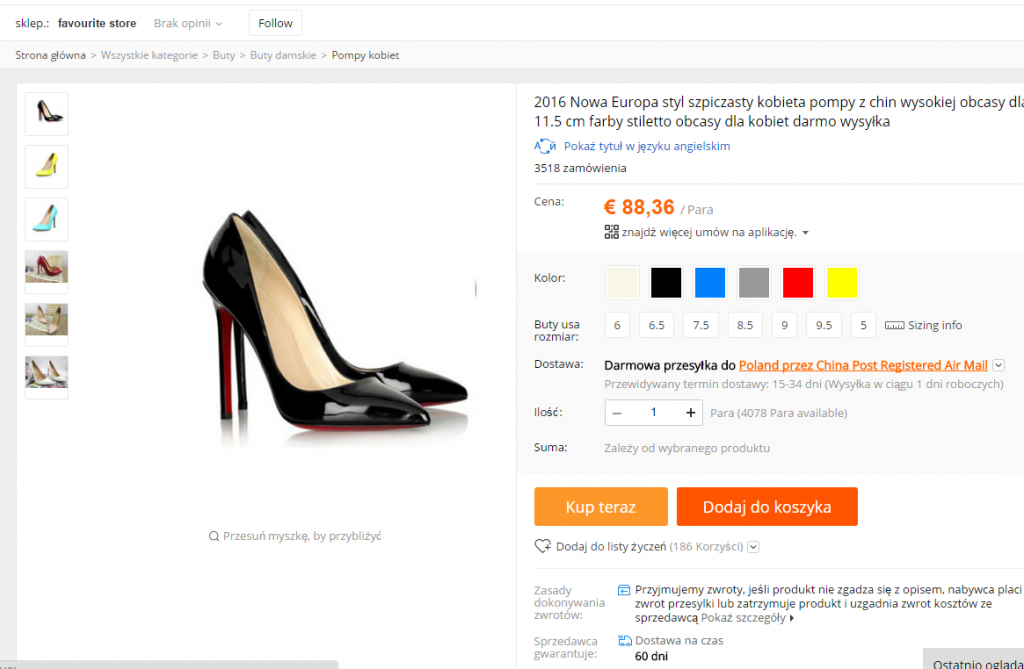Decrease quantity with the minus button

click(617, 412)
